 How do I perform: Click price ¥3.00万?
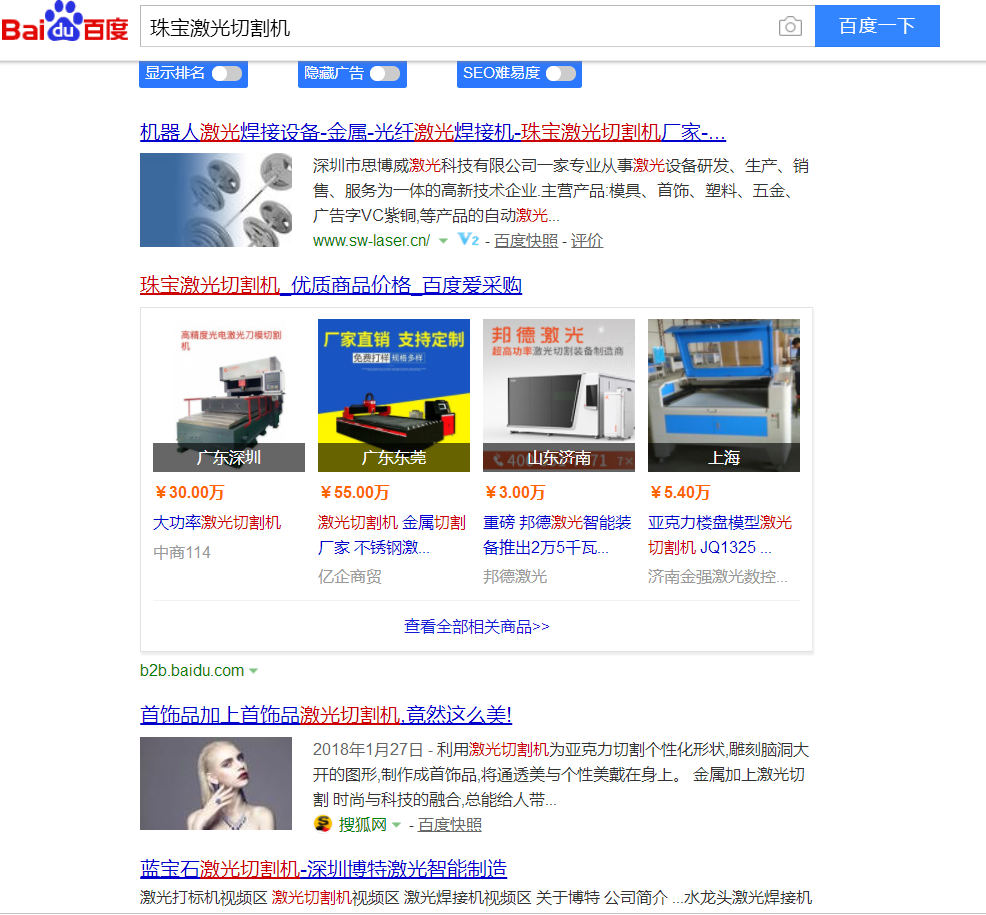click(515, 492)
